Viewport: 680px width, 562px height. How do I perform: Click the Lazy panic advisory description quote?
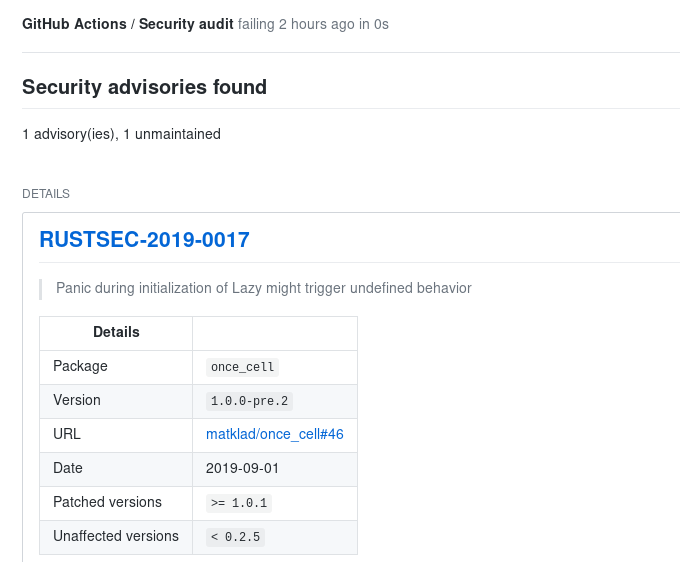click(264, 288)
